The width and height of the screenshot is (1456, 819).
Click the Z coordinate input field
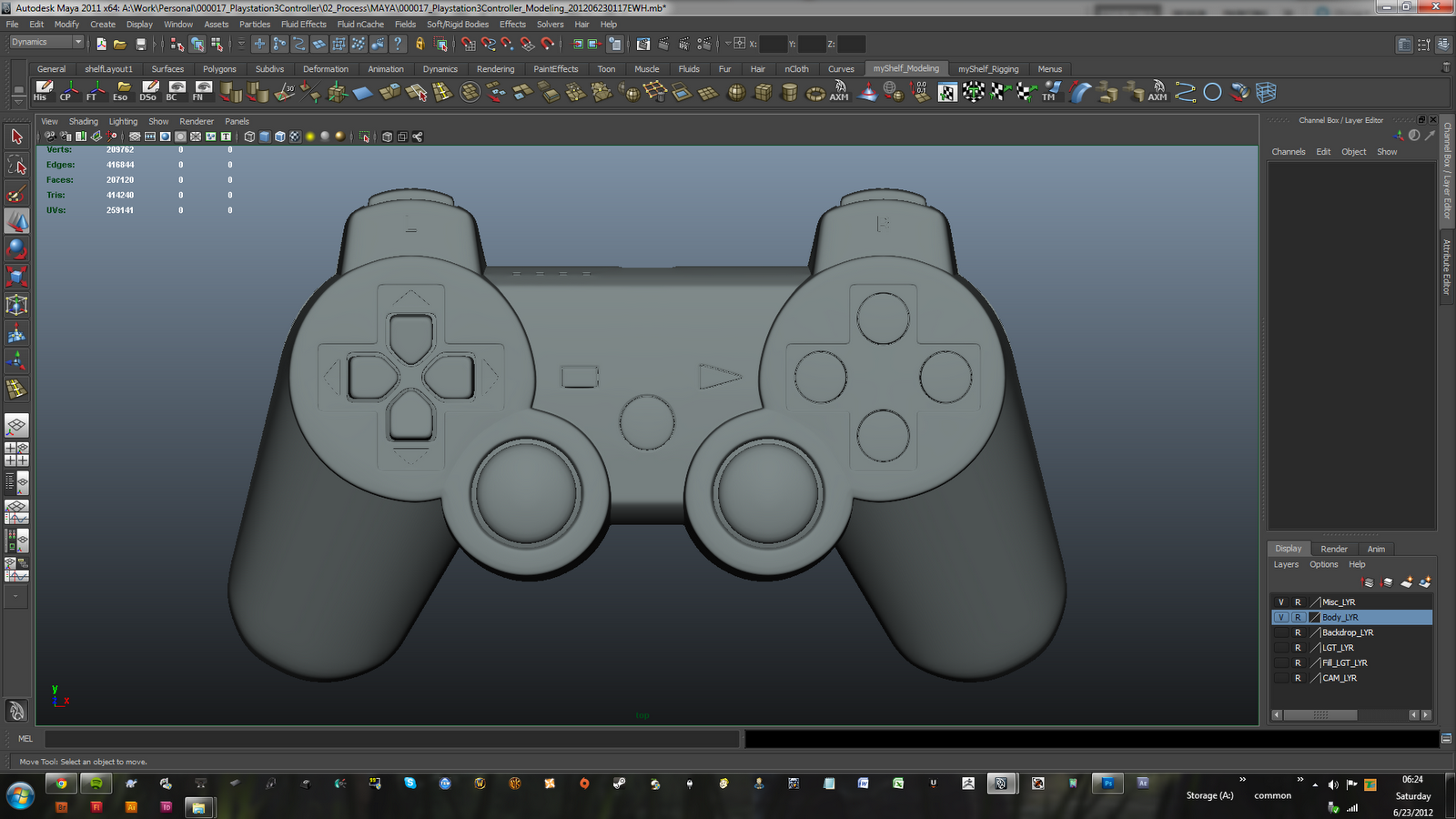(x=851, y=44)
